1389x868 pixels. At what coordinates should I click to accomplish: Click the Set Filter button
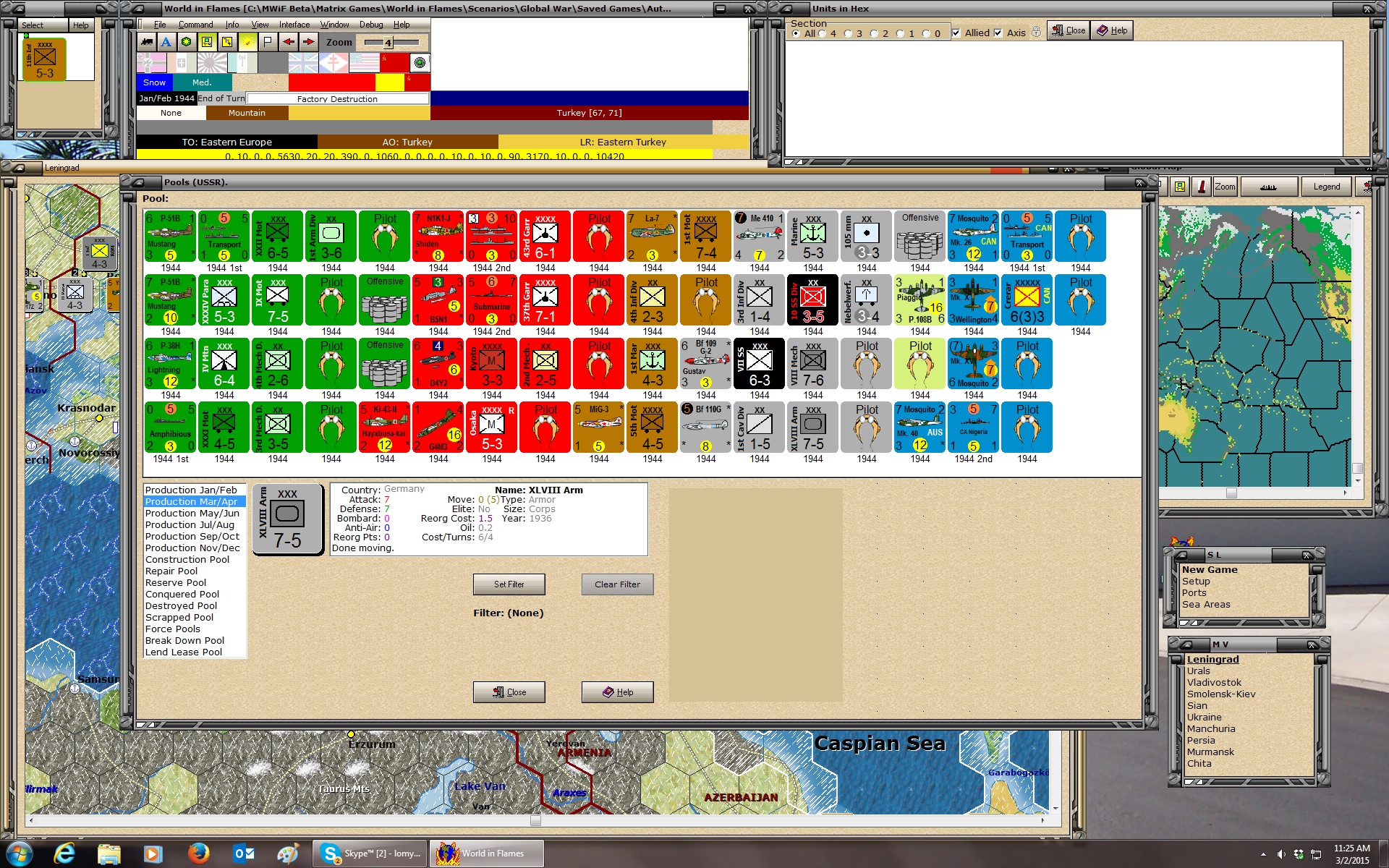(x=509, y=584)
